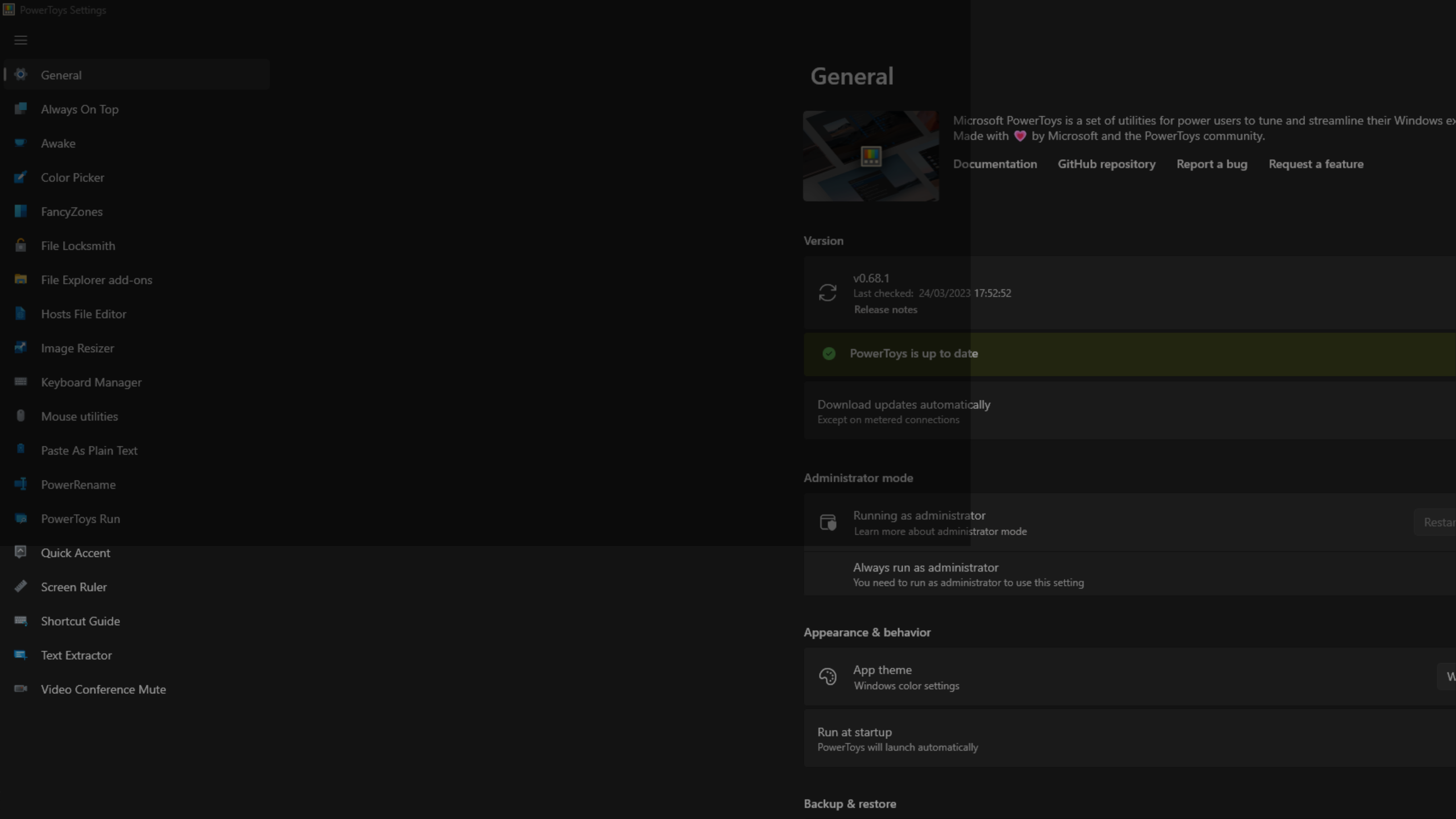Select the Keyboard Manager icon

point(21,382)
